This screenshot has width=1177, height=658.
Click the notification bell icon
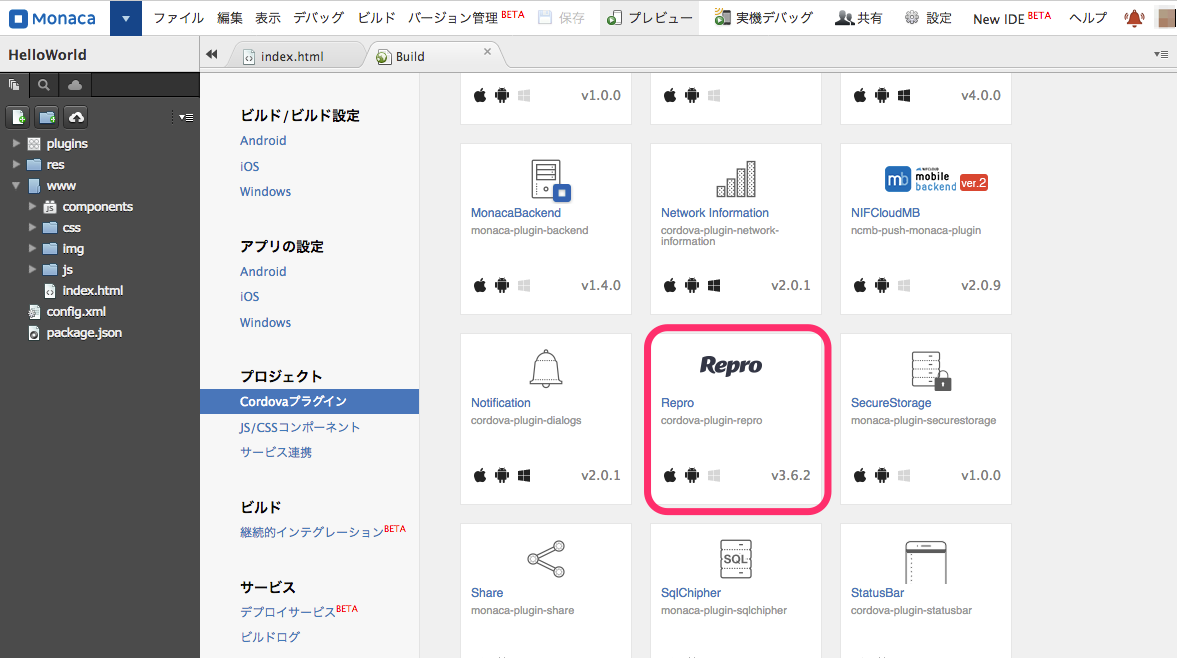pos(1134,18)
